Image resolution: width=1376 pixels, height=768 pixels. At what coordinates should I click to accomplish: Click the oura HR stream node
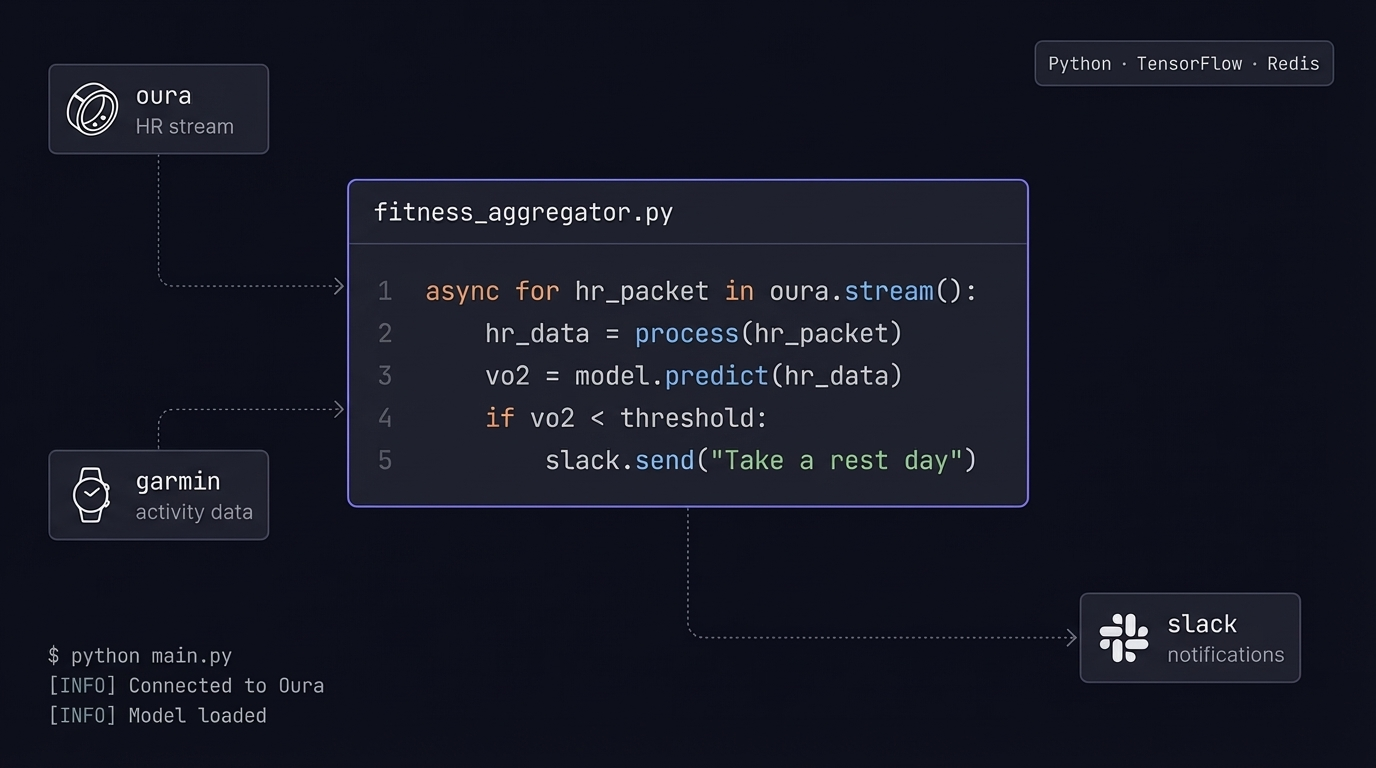coord(158,108)
